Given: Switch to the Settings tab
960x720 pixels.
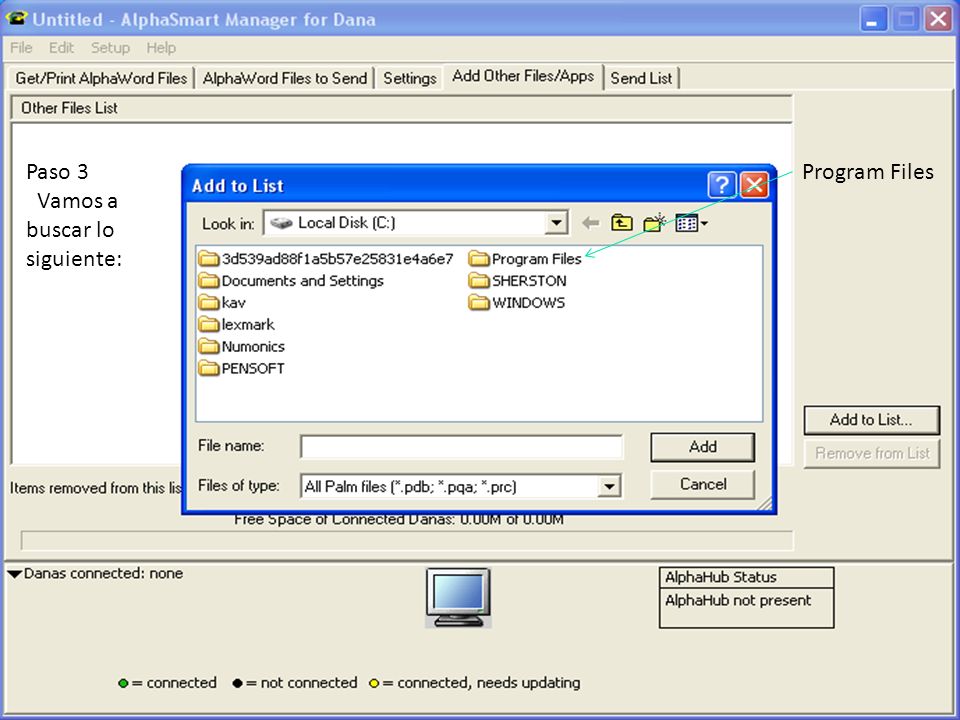Looking at the screenshot, I should pyautogui.click(x=410, y=78).
